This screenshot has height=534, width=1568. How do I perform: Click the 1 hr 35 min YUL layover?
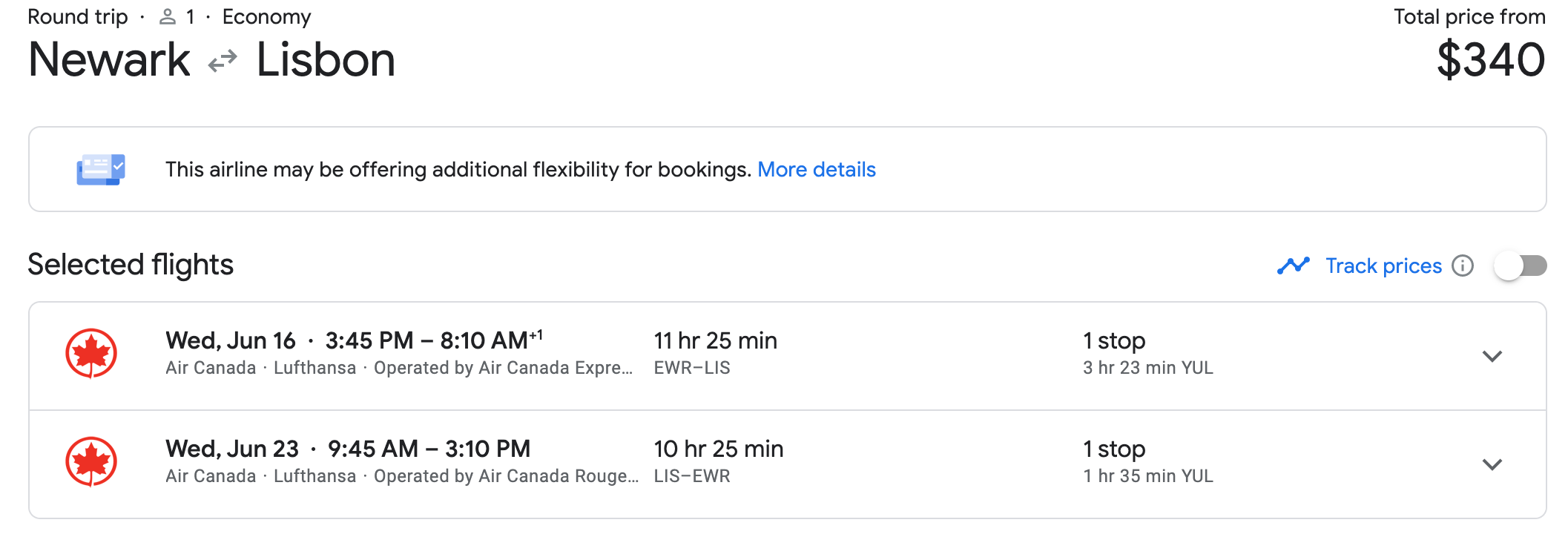(x=1148, y=476)
